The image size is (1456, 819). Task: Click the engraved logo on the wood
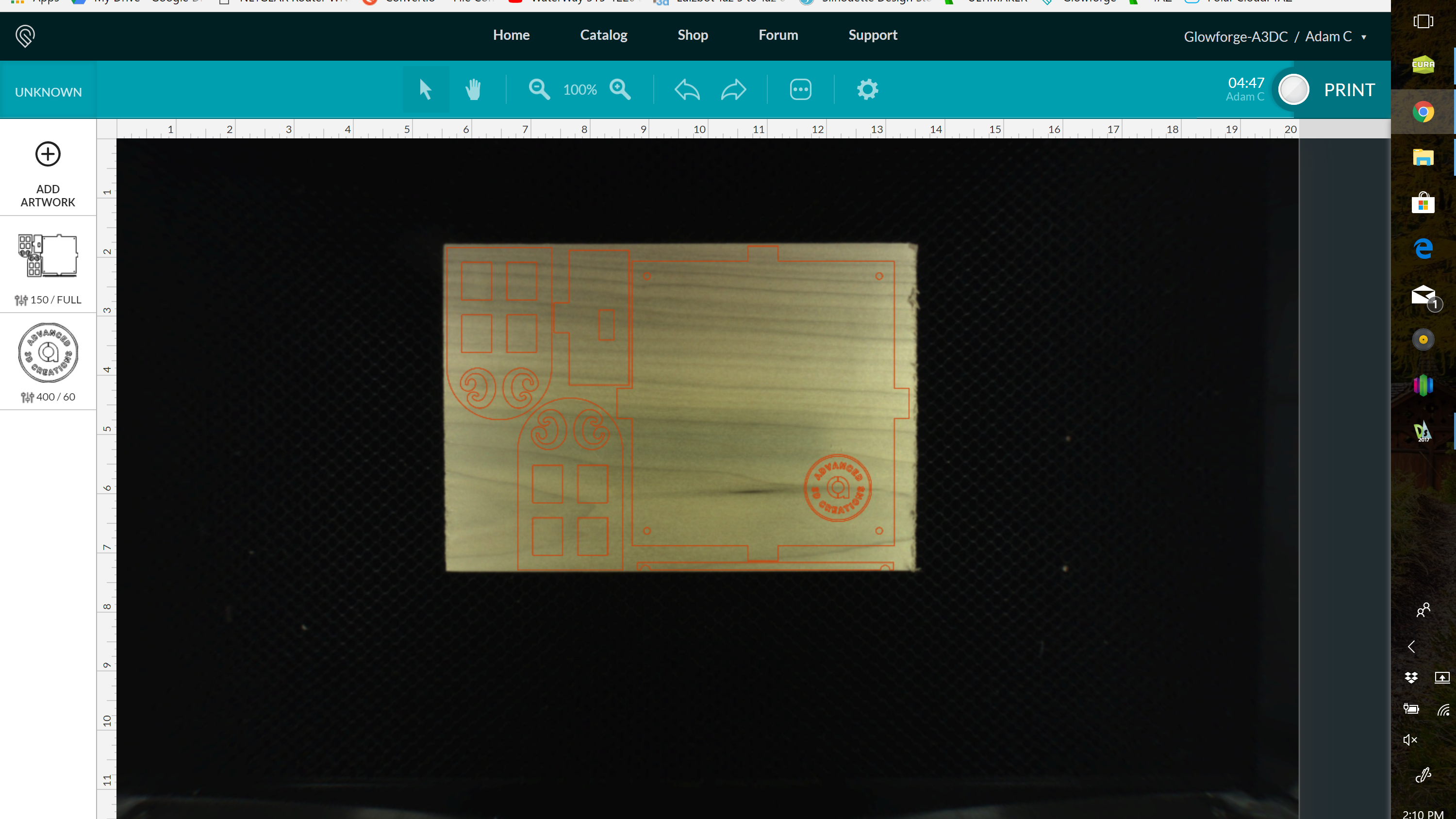pos(838,488)
